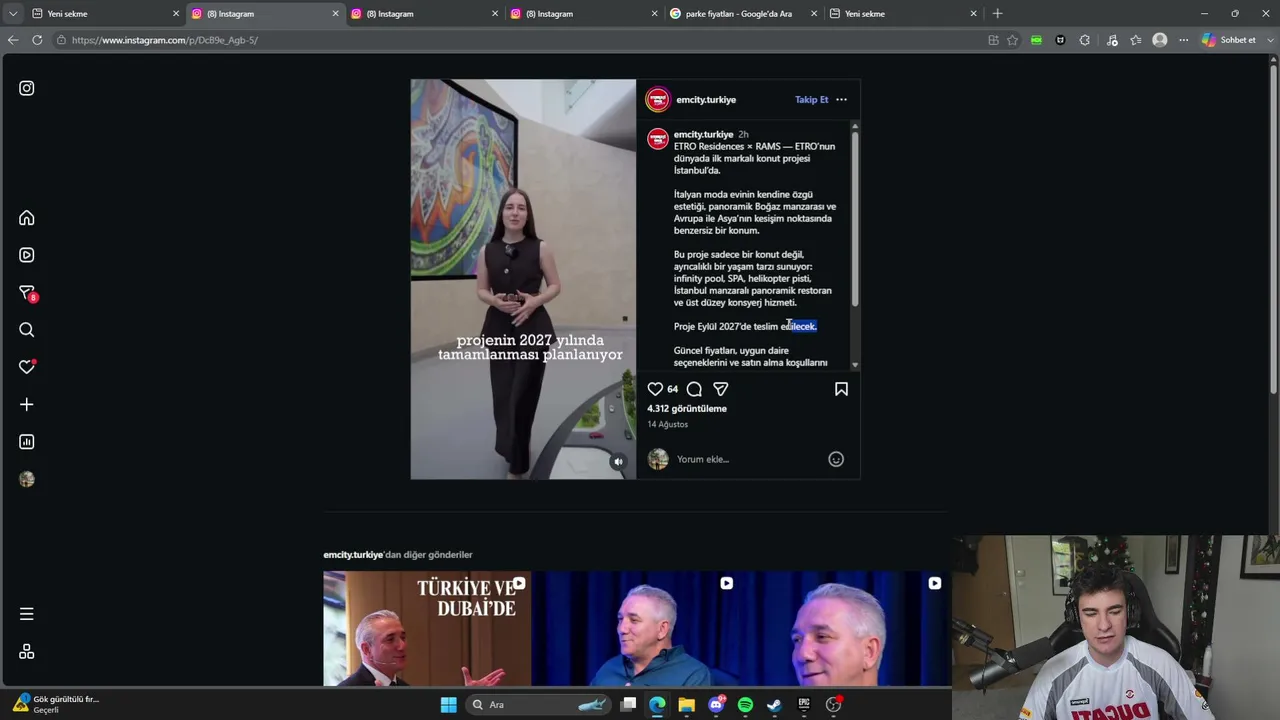1280x720 pixels.
Task: Open the favorites list toolbar icon
Action: tap(1136, 40)
